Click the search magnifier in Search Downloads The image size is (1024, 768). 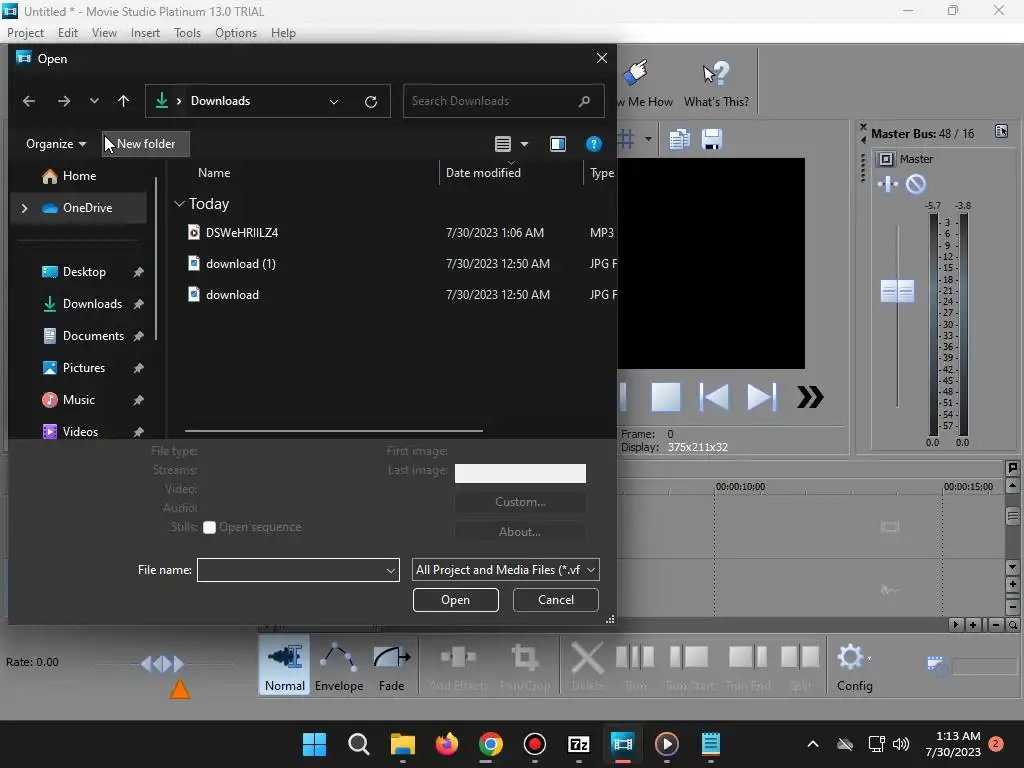click(584, 101)
